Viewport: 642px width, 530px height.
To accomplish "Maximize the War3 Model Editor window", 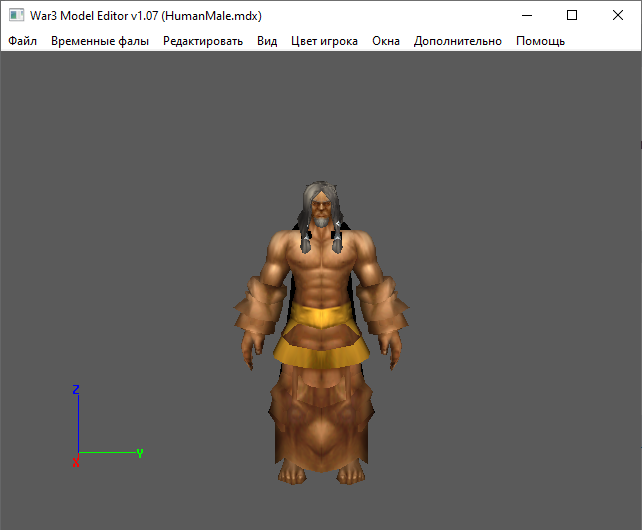I will [572, 16].
